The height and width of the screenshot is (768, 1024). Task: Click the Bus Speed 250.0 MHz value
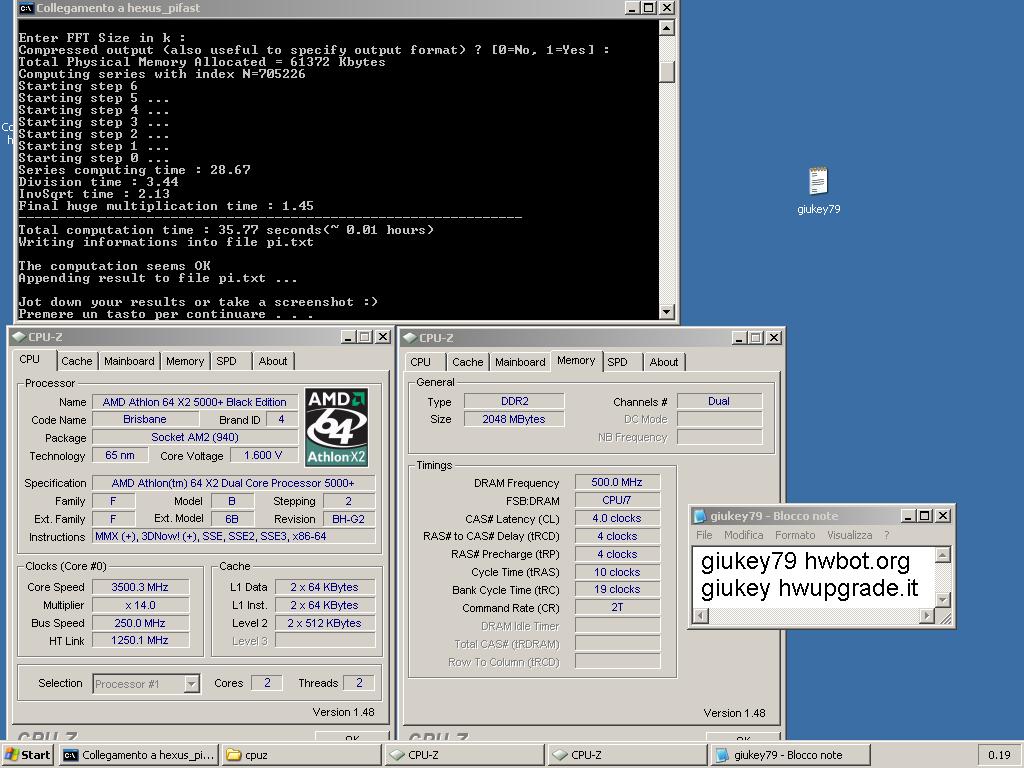[140, 623]
